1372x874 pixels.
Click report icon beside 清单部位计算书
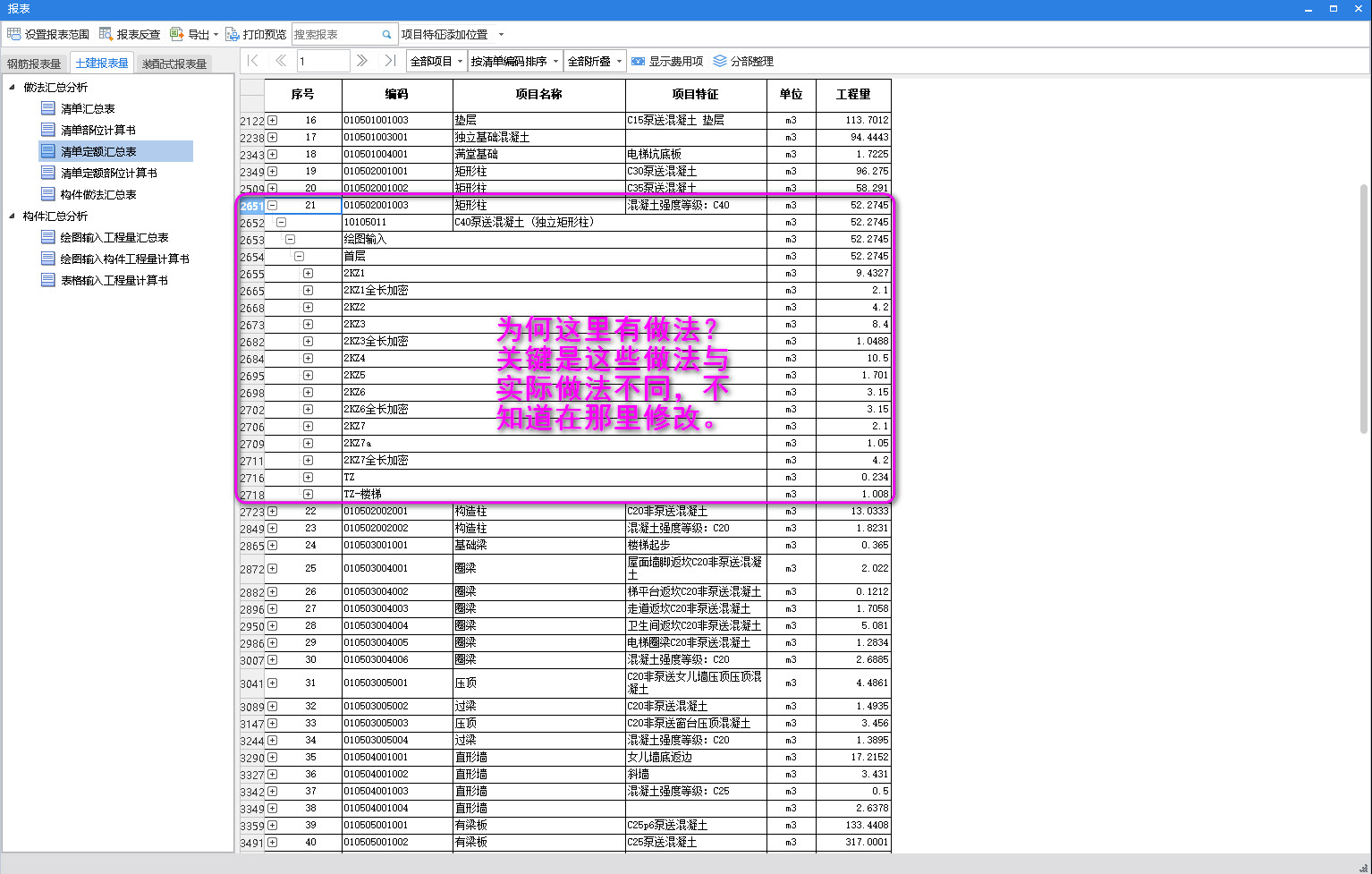click(x=48, y=130)
